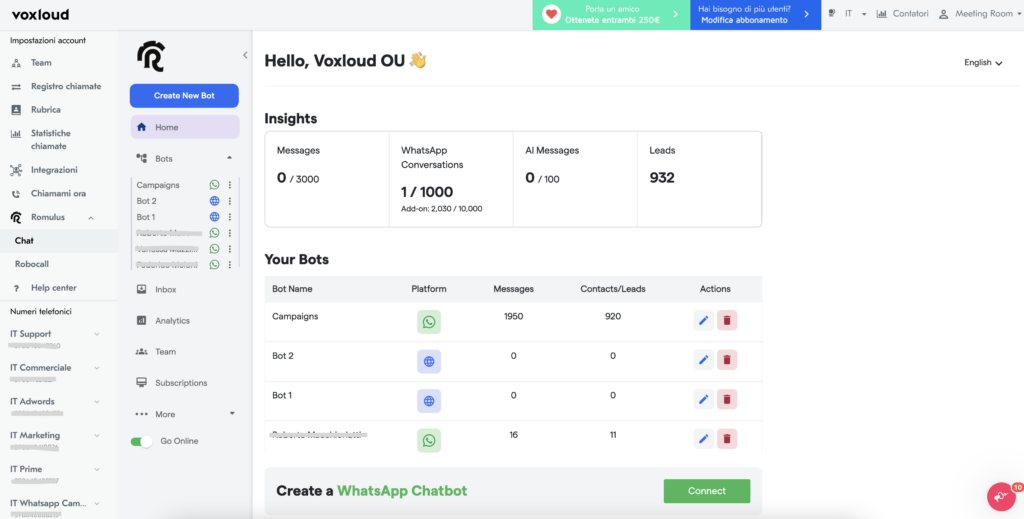Click the voxloud logo

pos(40,14)
